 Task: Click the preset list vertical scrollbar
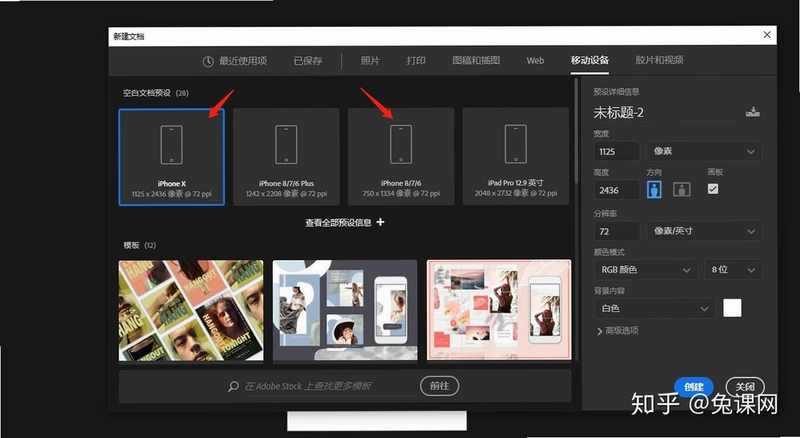coord(577,130)
